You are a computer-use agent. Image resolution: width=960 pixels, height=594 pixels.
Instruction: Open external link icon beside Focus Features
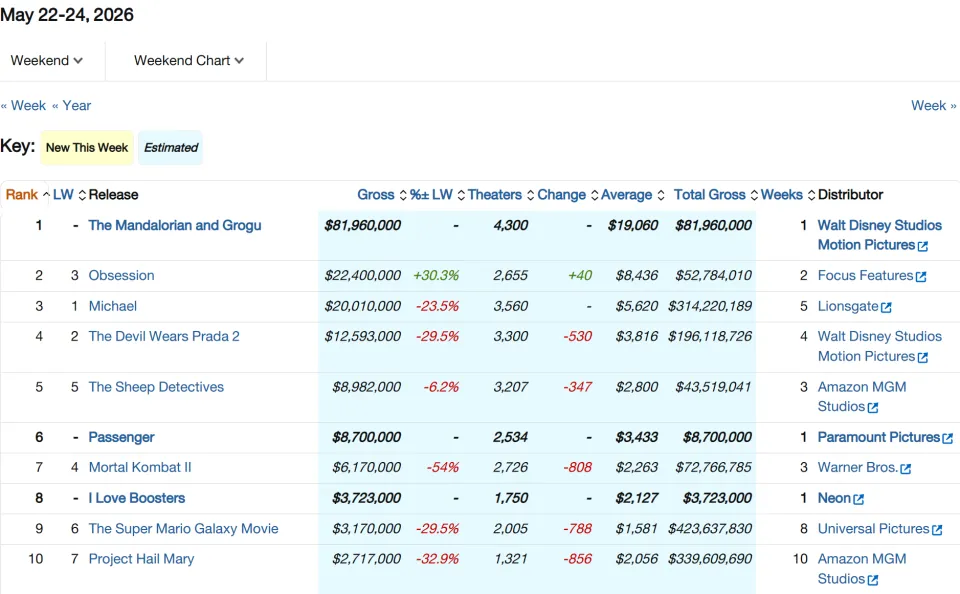pyautogui.click(x=921, y=277)
